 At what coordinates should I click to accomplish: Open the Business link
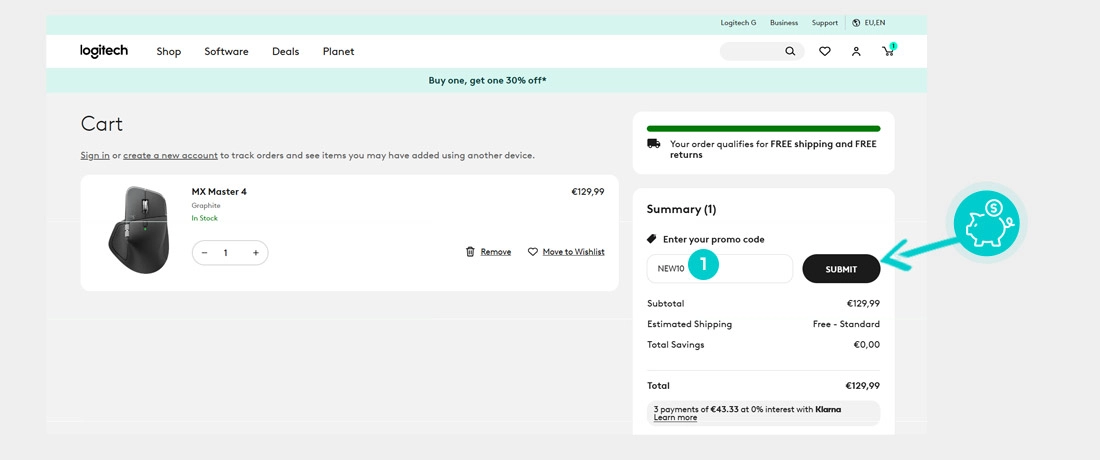784,22
